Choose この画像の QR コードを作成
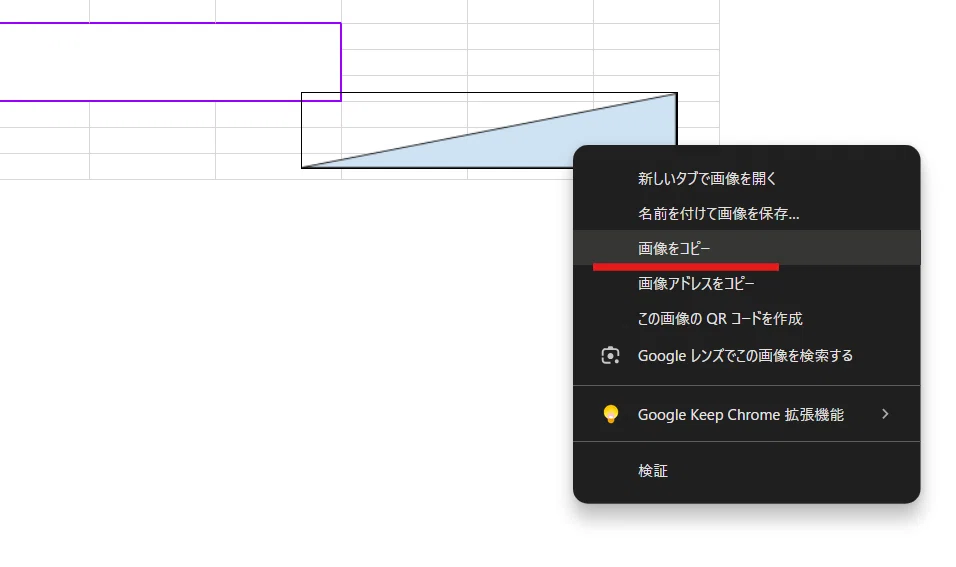 (746, 318)
